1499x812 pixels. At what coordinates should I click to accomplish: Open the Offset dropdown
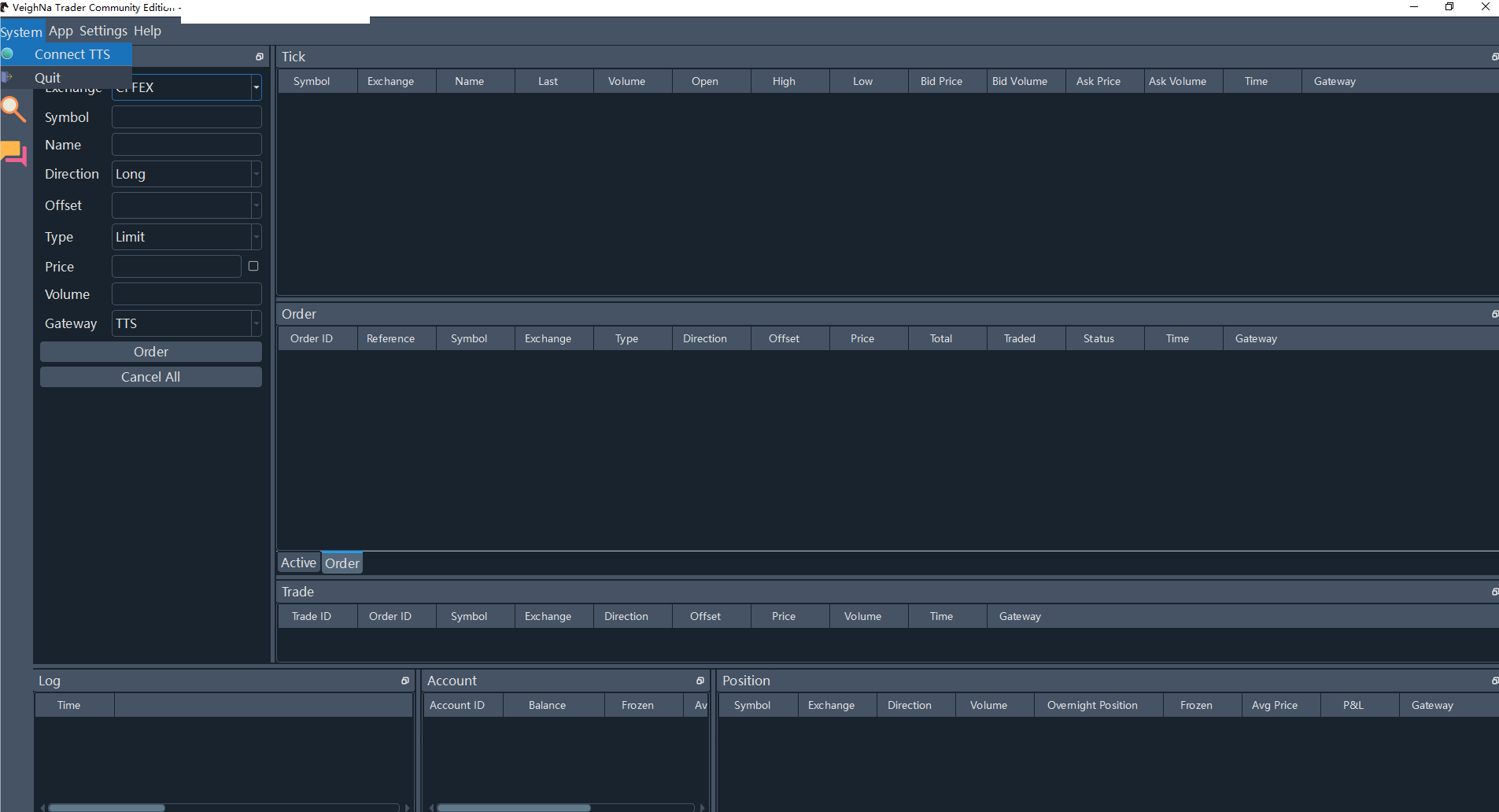(x=257, y=205)
